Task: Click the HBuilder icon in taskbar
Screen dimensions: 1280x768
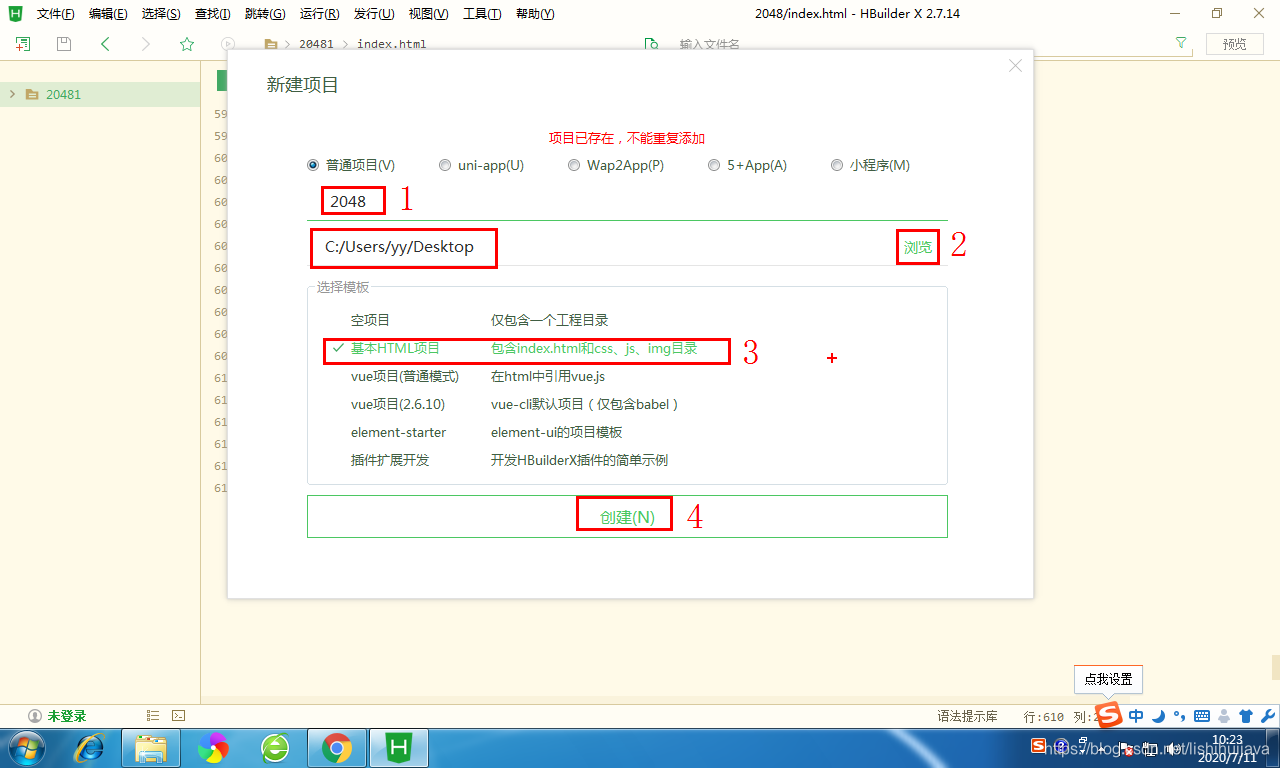Action: pos(399,748)
